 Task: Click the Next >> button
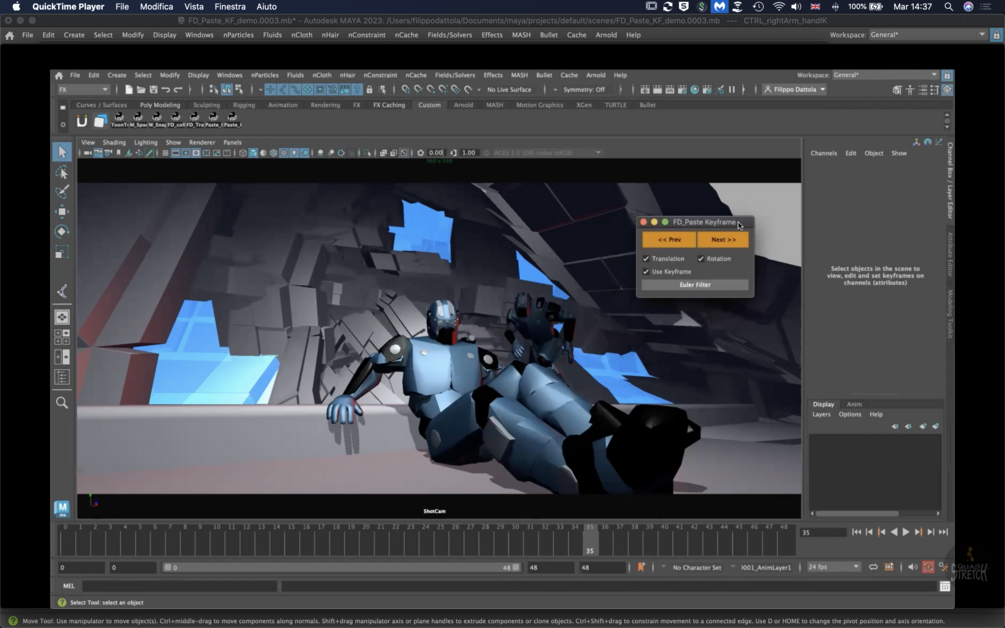(x=723, y=240)
